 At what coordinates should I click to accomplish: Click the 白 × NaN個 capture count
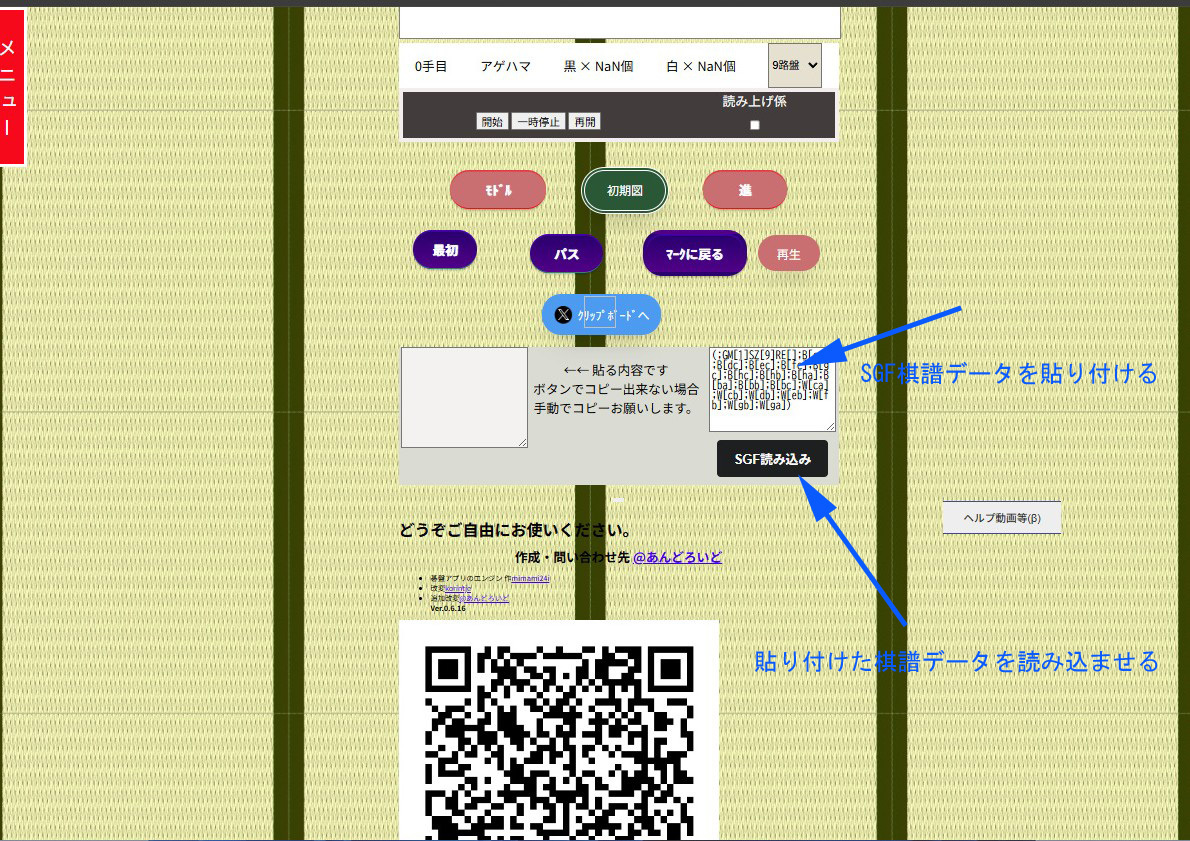[700, 66]
